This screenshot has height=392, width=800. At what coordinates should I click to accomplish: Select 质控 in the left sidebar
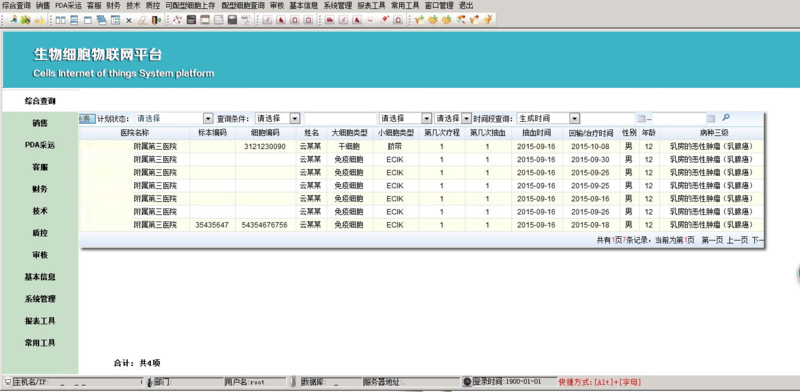click(x=40, y=233)
